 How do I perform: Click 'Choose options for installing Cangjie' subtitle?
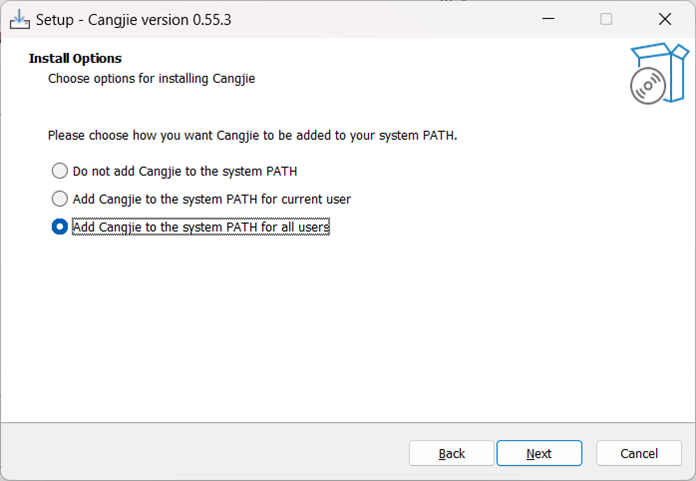tap(151, 79)
